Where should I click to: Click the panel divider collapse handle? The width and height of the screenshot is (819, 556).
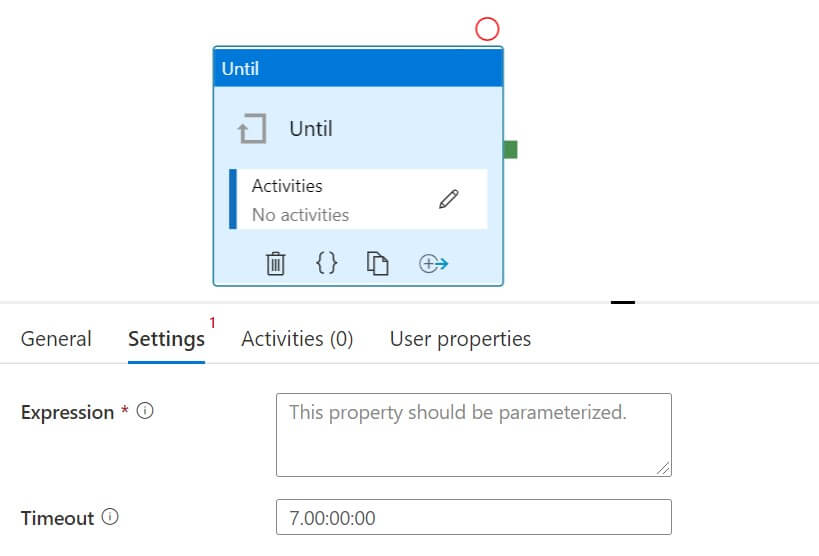click(x=623, y=301)
